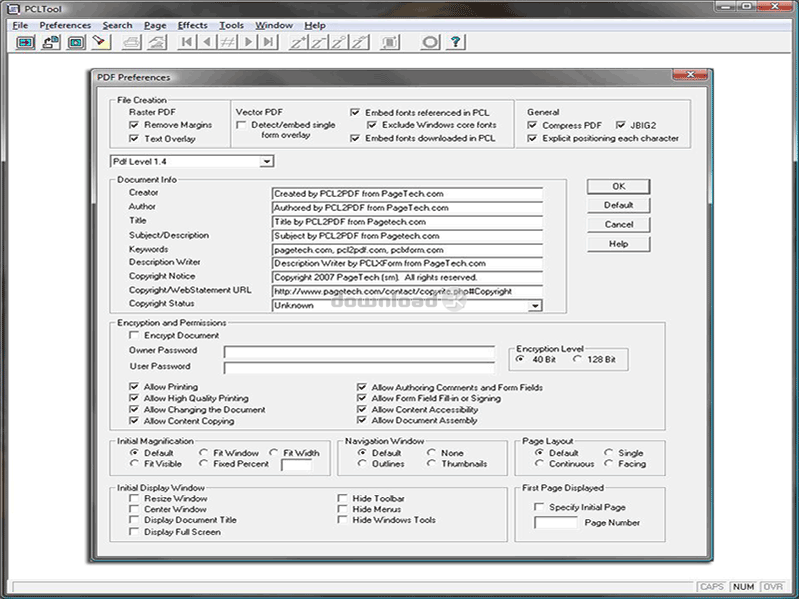The height and width of the screenshot is (599, 799).
Task: Jump to last page toolbar icon
Action: point(270,42)
